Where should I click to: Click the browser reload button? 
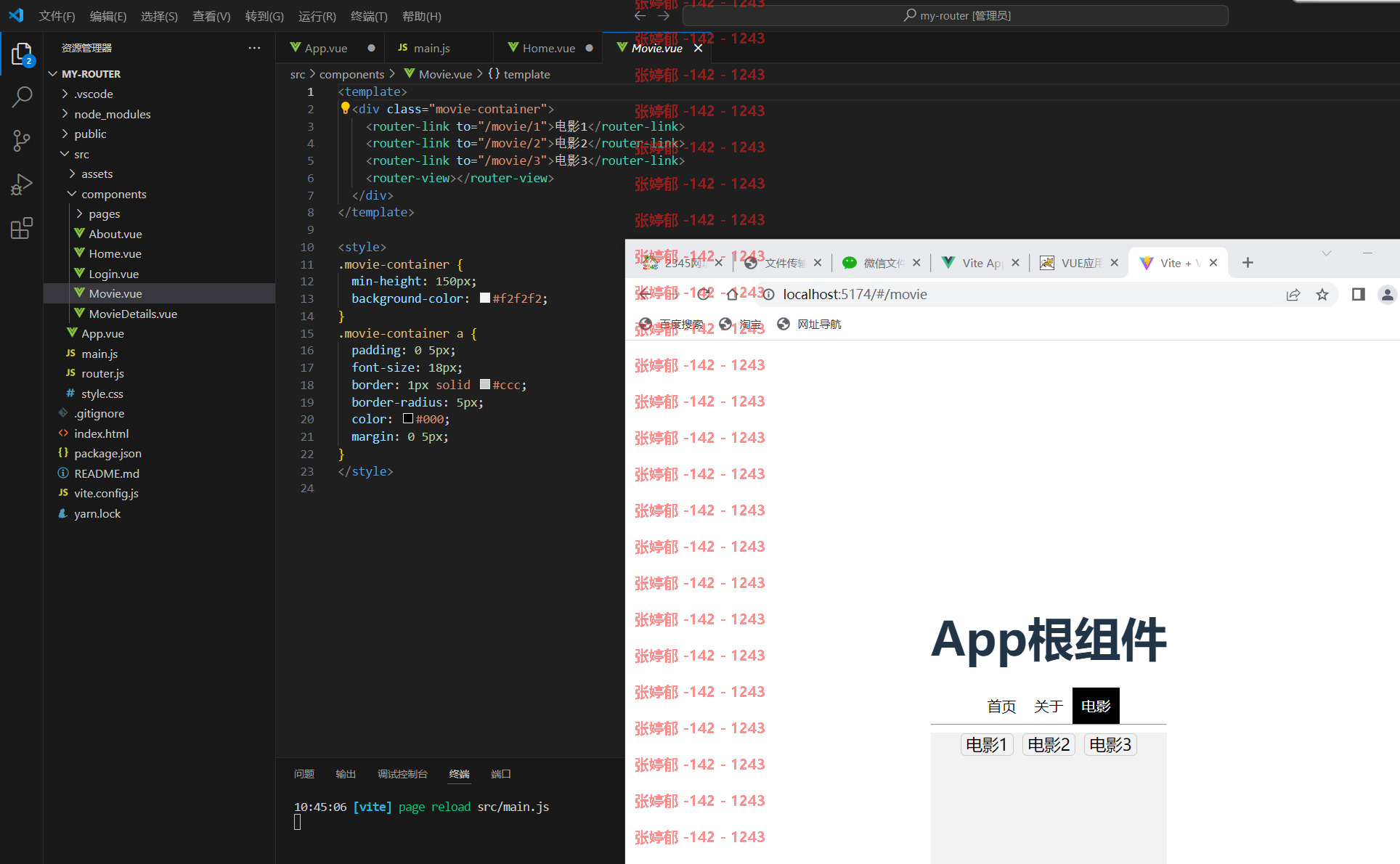pos(703,294)
